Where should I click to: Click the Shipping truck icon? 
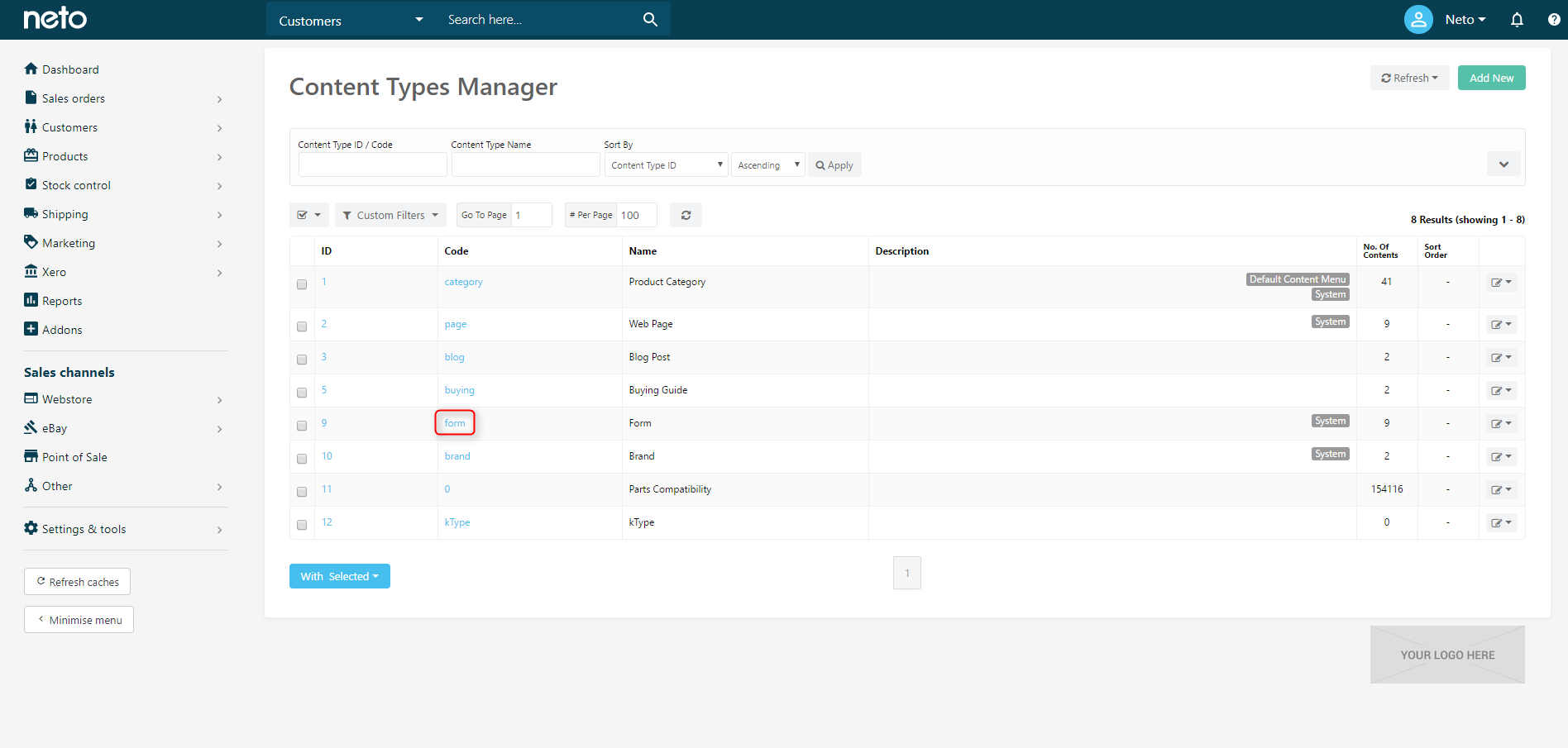pyautogui.click(x=31, y=213)
